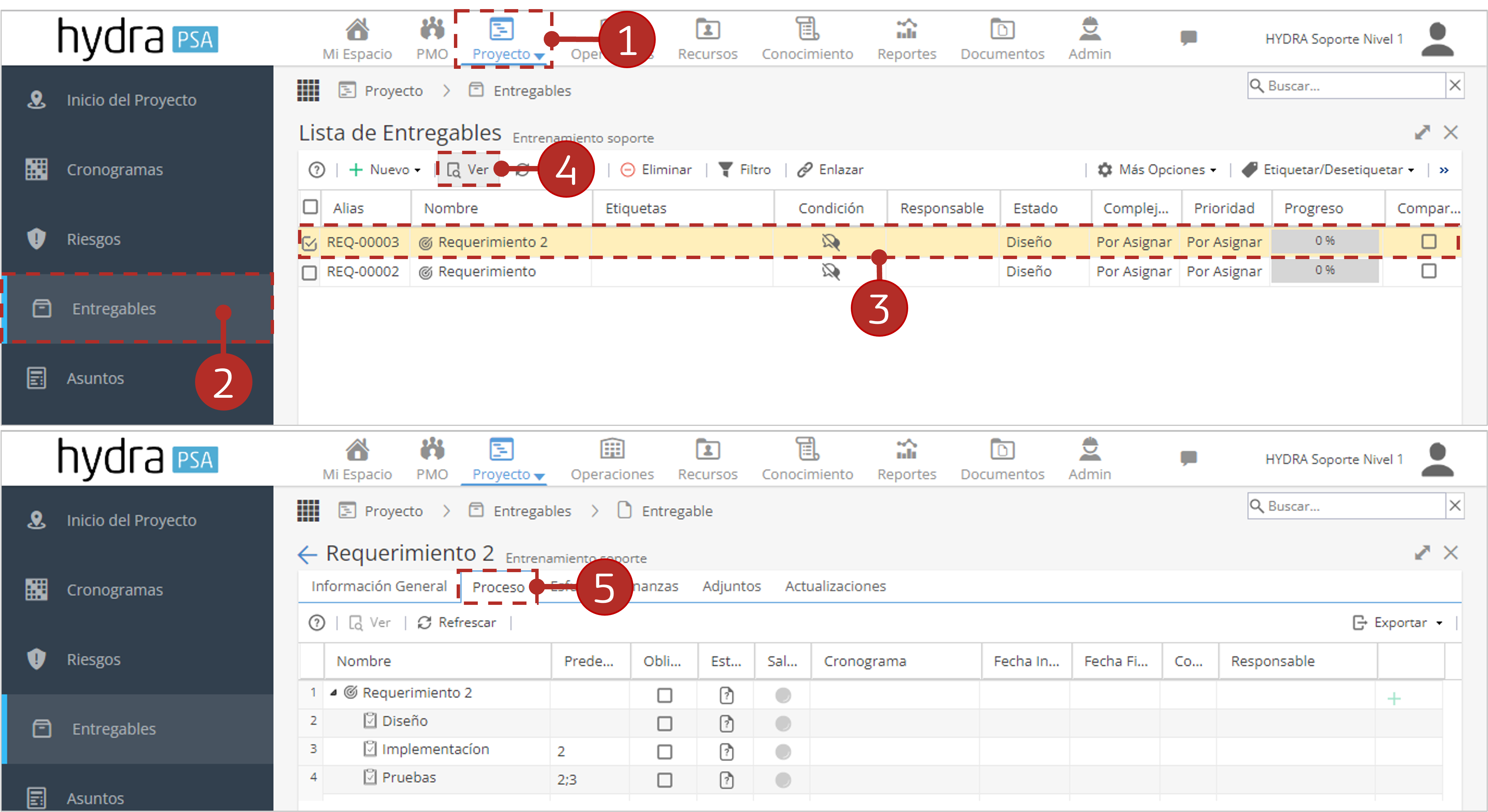Open Recursos icon in Lista de Entregables view
Image resolution: width=1488 pixels, height=812 pixels.
pos(708,29)
